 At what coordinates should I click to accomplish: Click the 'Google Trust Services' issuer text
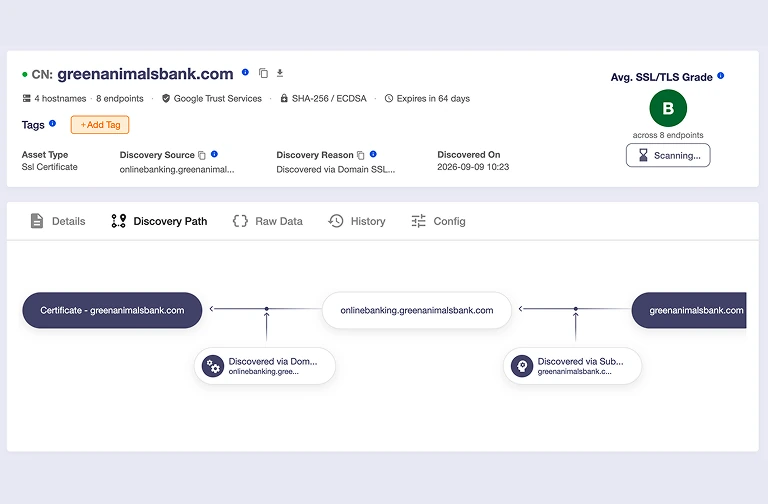(218, 98)
